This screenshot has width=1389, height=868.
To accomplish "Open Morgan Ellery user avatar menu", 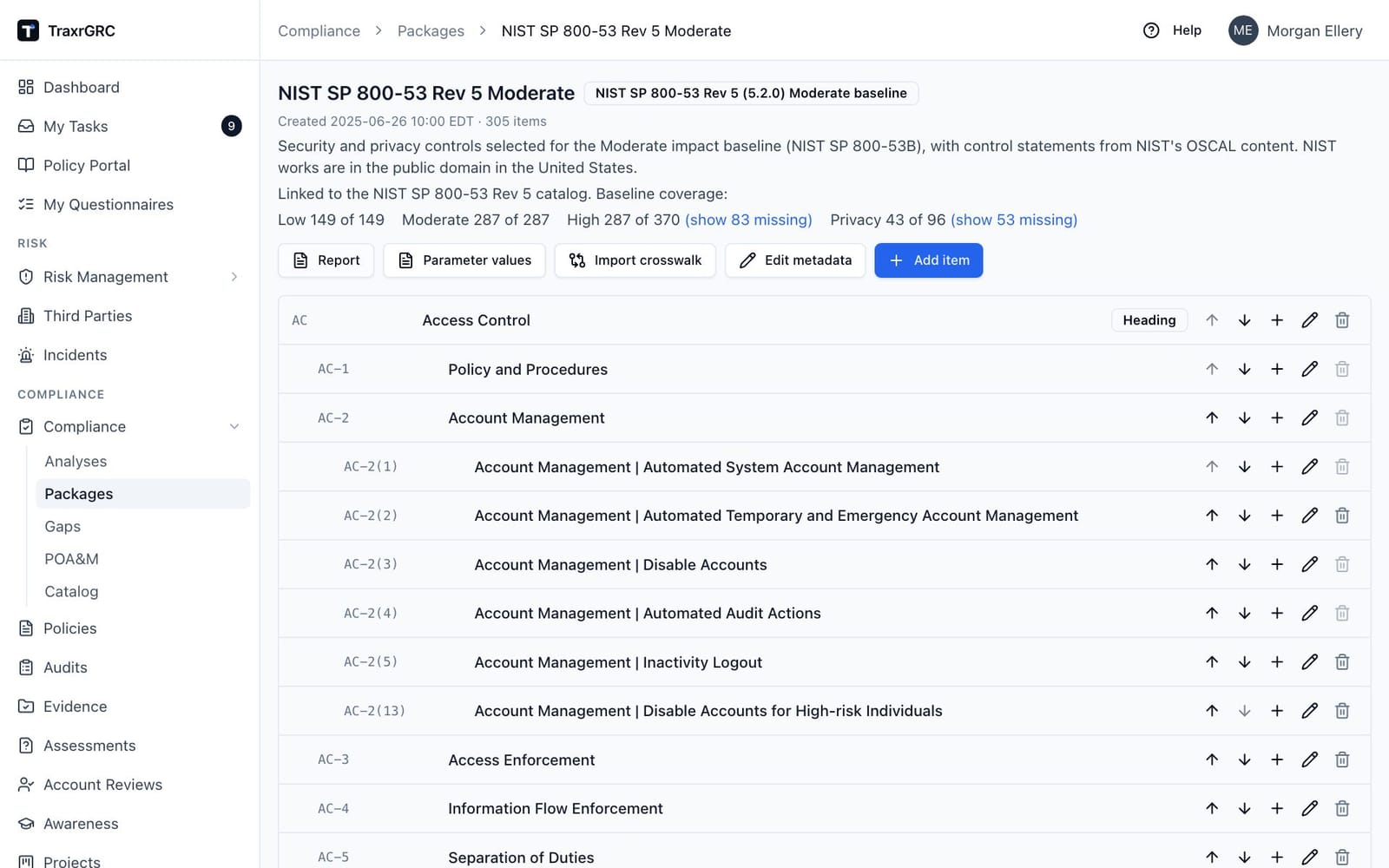I will (1243, 30).
